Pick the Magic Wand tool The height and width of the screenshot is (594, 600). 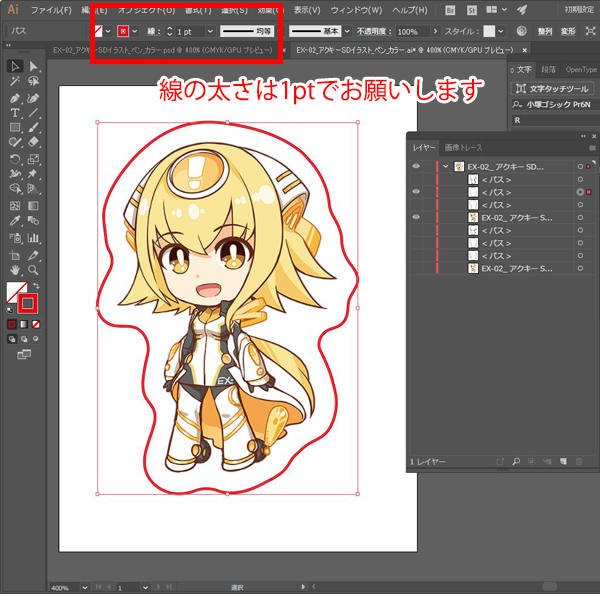(x=15, y=81)
